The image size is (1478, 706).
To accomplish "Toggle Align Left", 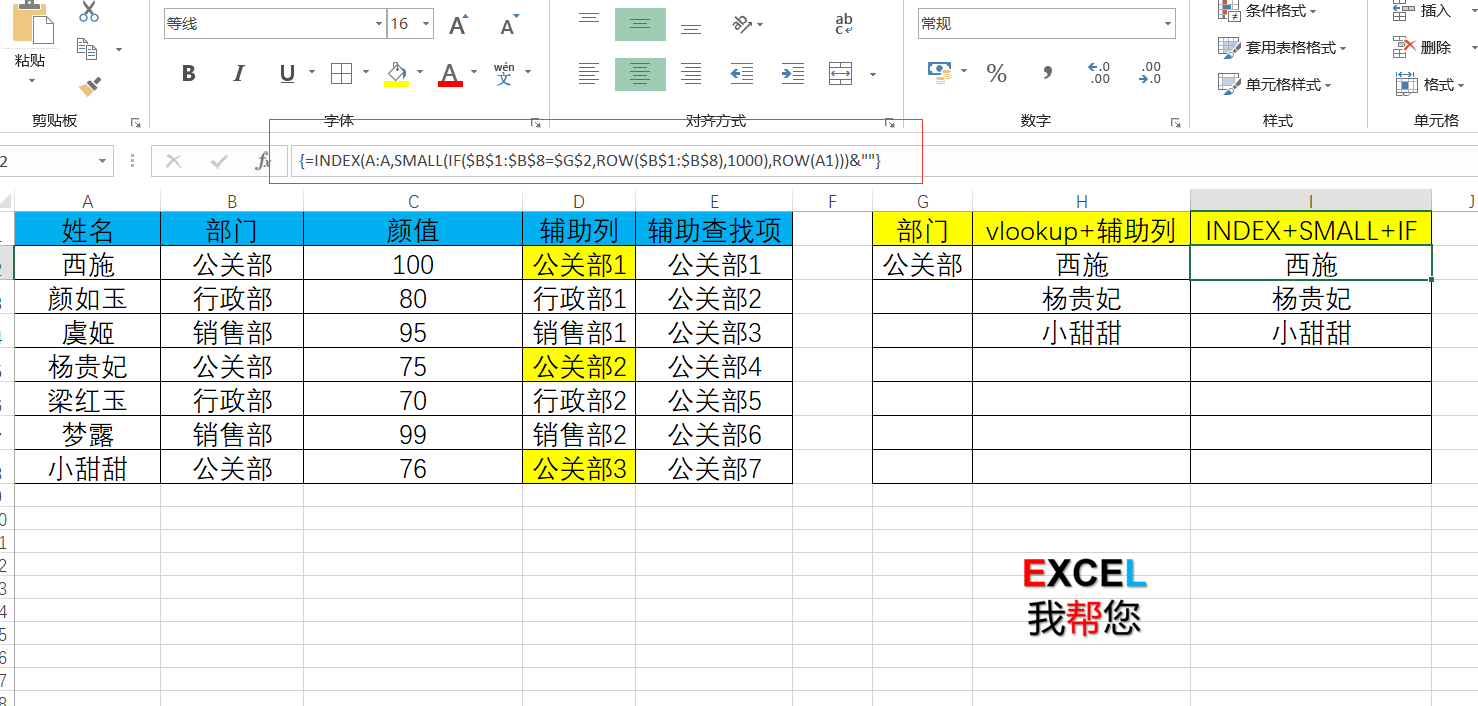I will pos(589,73).
